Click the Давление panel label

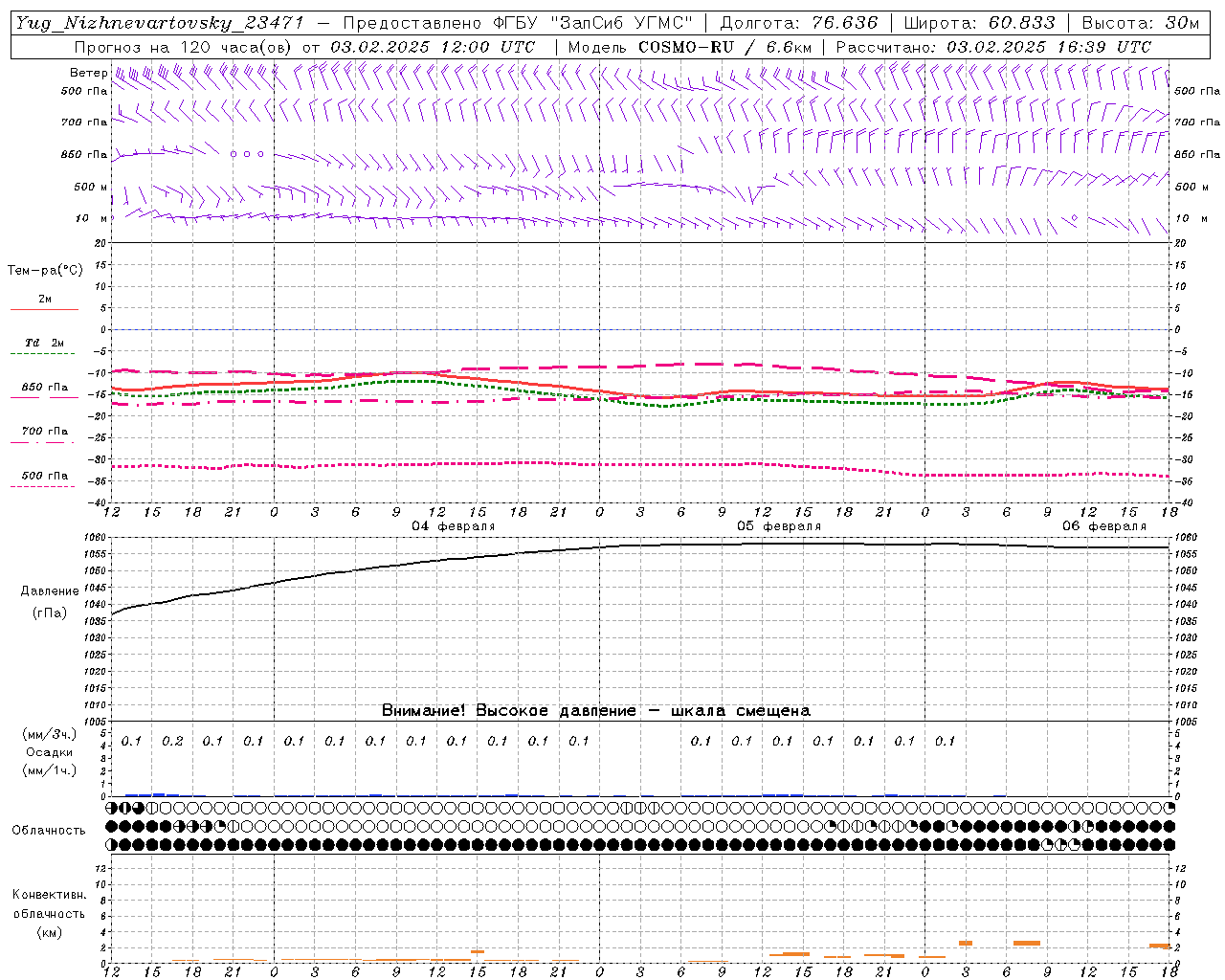coord(50,591)
